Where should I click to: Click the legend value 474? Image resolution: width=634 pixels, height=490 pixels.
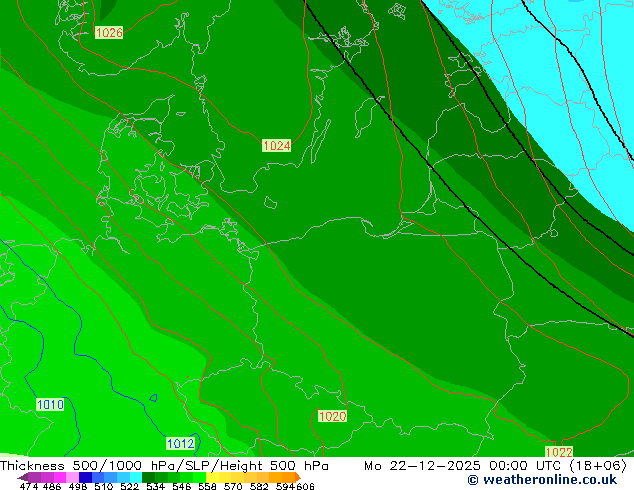[29, 486]
